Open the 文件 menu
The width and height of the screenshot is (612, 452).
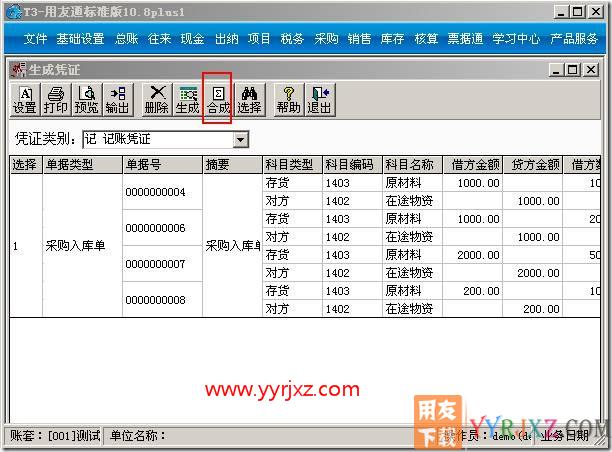point(35,39)
